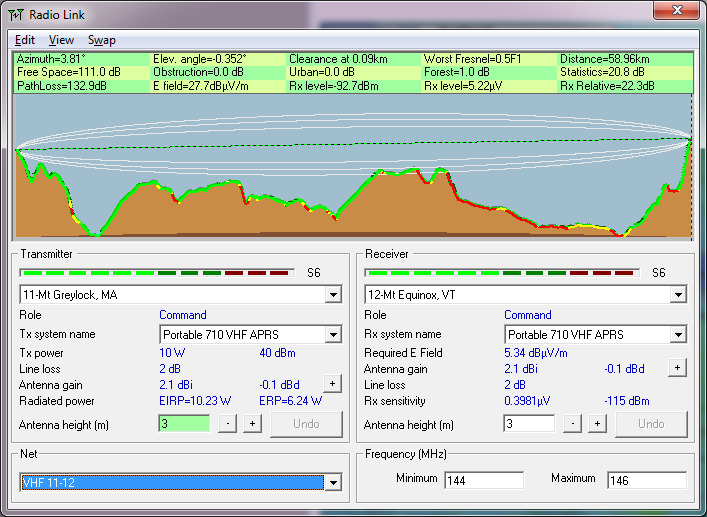This screenshot has height=517, width=707.
Task: Click the transmitter Role Command value
Action: click(x=183, y=315)
